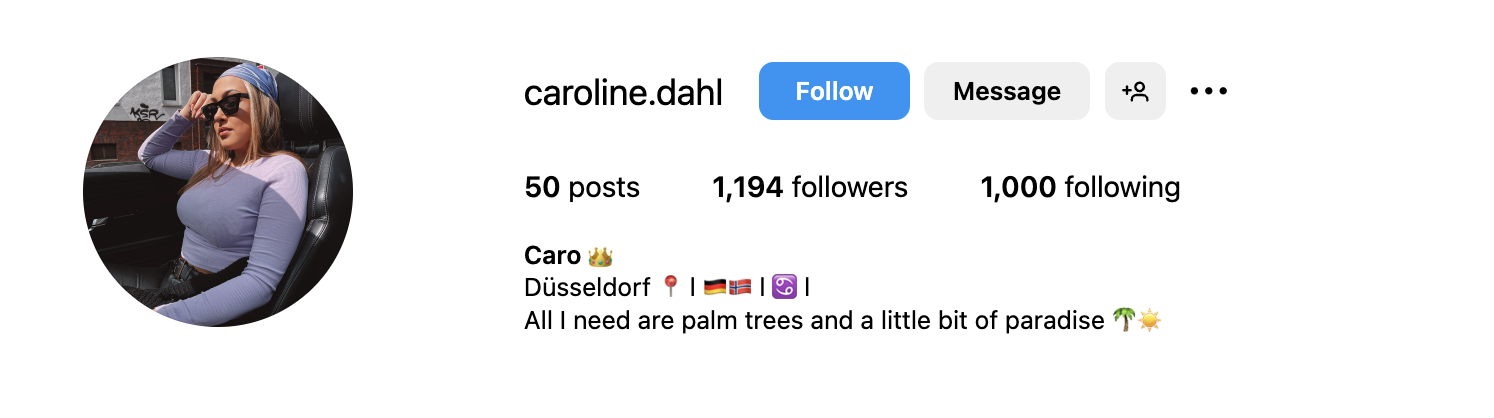
Task: Open a chat with the Message button
Action: pos(1006,91)
